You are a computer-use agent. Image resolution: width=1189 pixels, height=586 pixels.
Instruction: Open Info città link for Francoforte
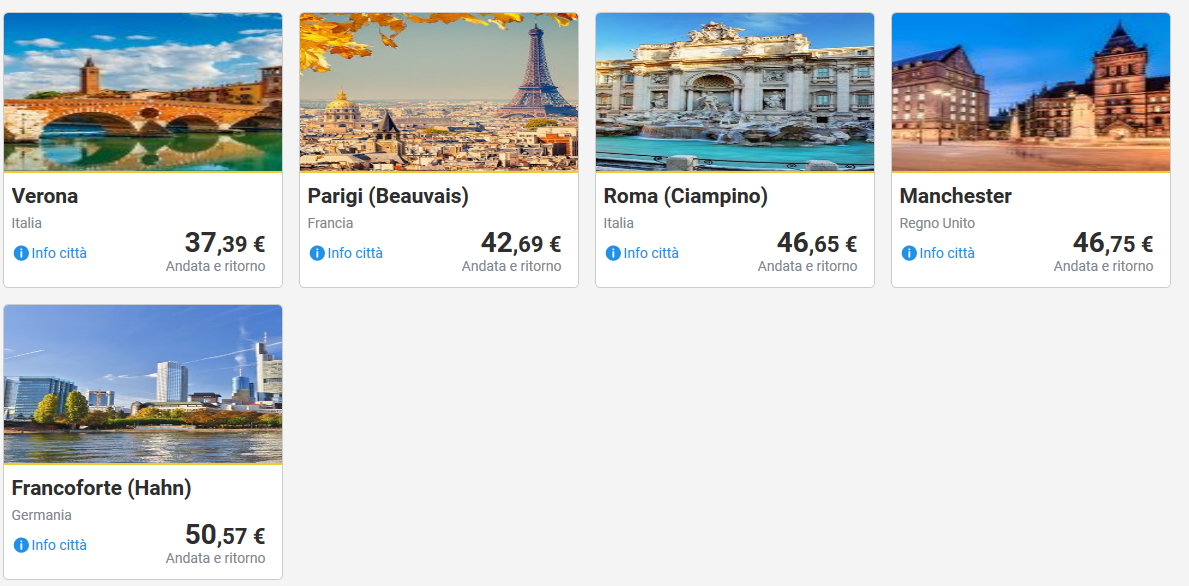[59, 545]
